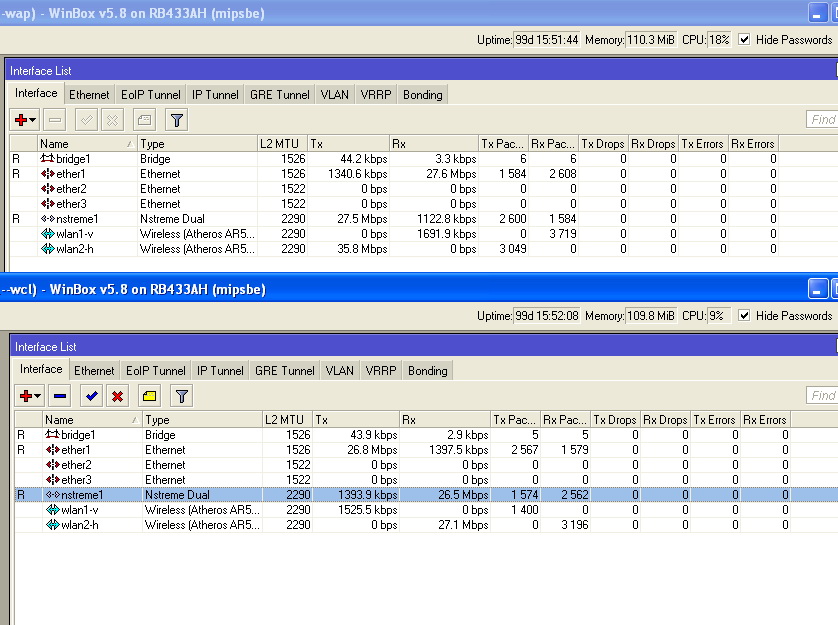
Task: Sort by Tx Drops column in top window
Action: click(x=603, y=144)
